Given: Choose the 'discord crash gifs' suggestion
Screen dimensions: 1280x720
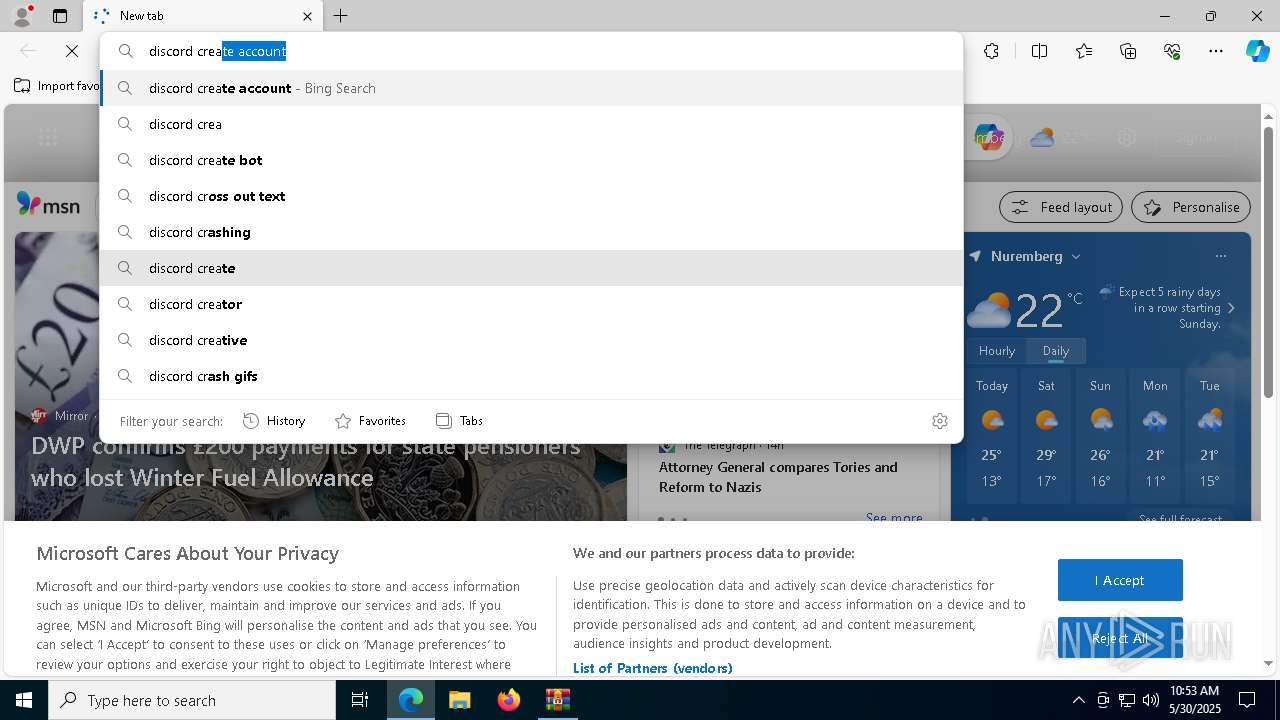Looking at the screenshot, I should (531, 376).
